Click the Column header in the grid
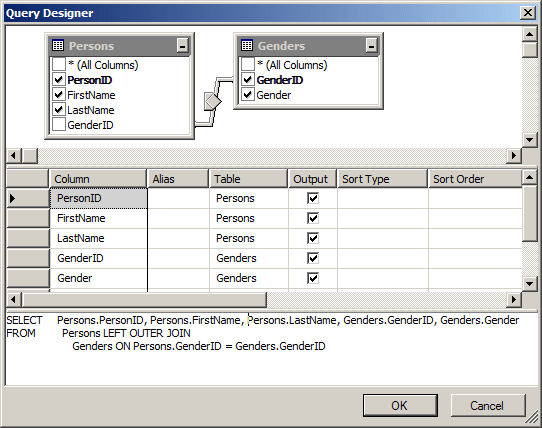This screenshot has height=428, width=542. (98, 179)
